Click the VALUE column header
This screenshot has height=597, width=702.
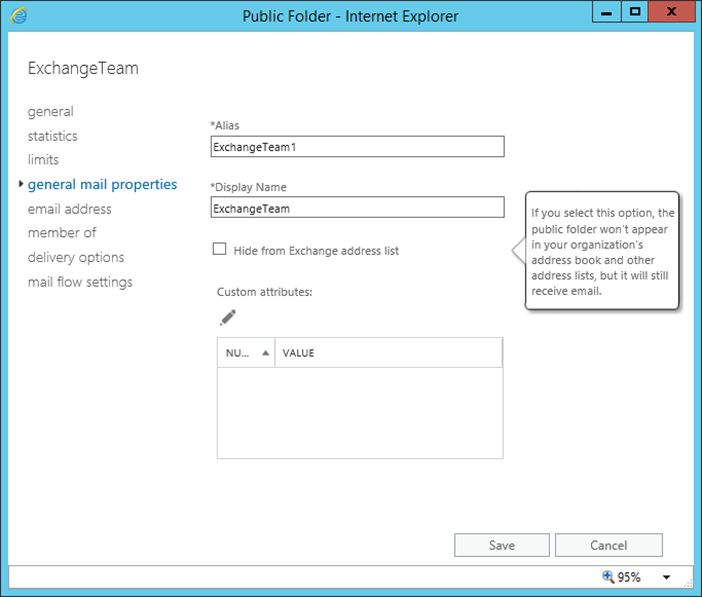click(388, 353)
